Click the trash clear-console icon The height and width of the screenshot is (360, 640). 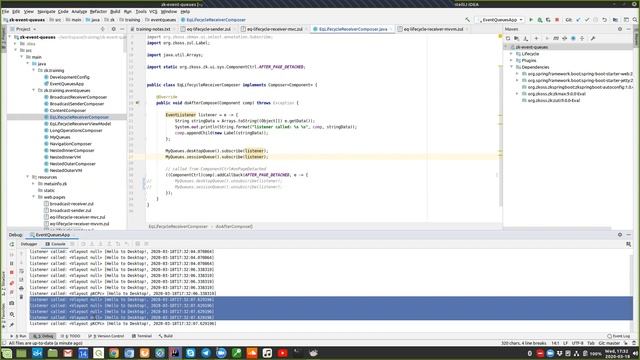[x=22, y=297]
